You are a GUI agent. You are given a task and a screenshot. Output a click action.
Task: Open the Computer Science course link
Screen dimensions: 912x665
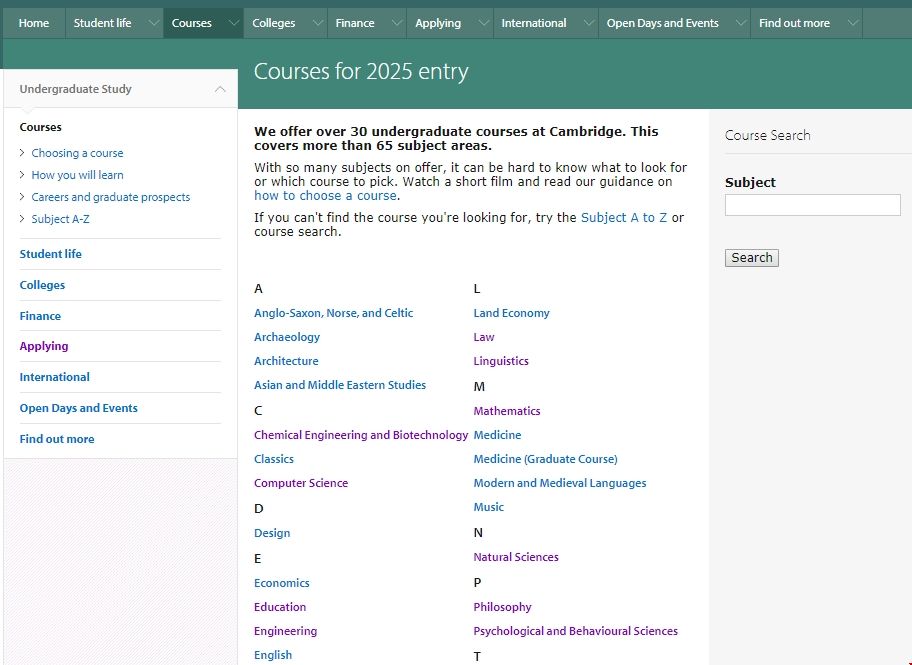pyautogui.click(x=301, y=483)
